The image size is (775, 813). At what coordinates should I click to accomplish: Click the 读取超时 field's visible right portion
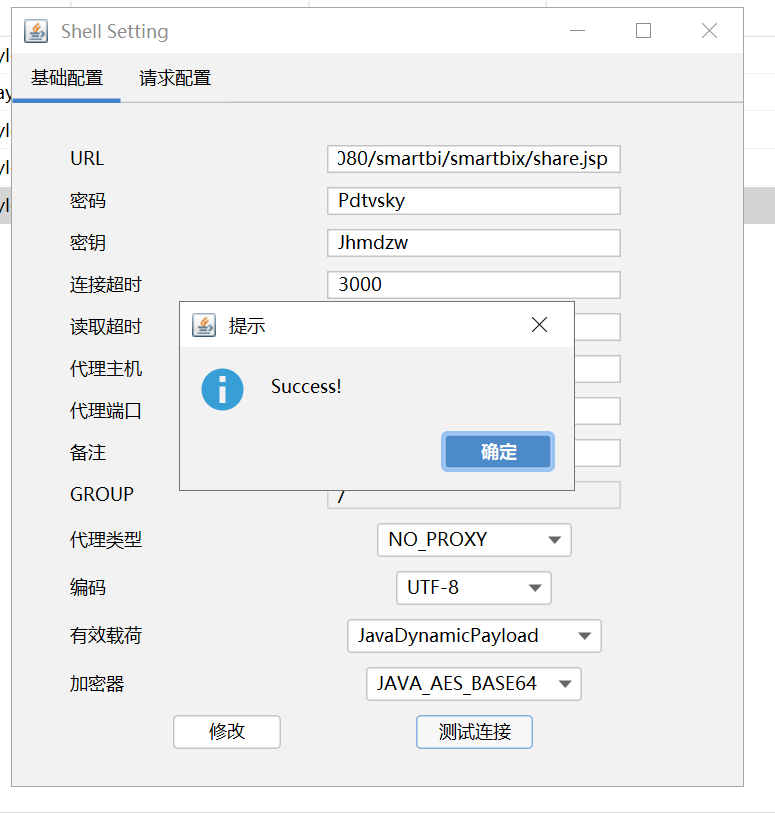click(598, 327)
